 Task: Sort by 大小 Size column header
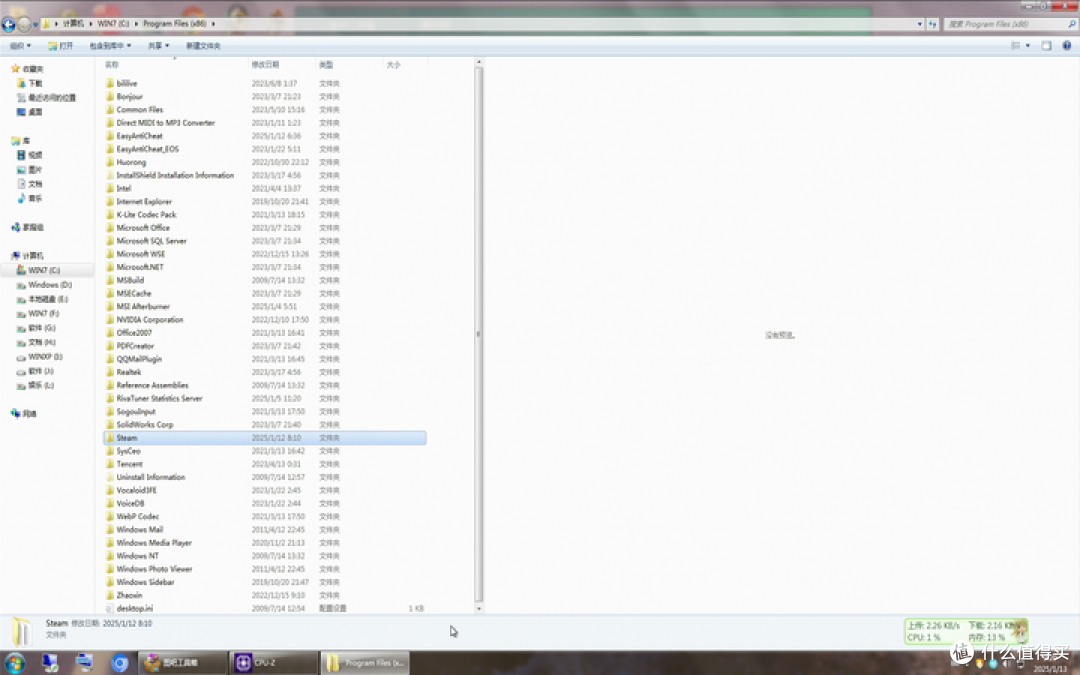point(393,65)
